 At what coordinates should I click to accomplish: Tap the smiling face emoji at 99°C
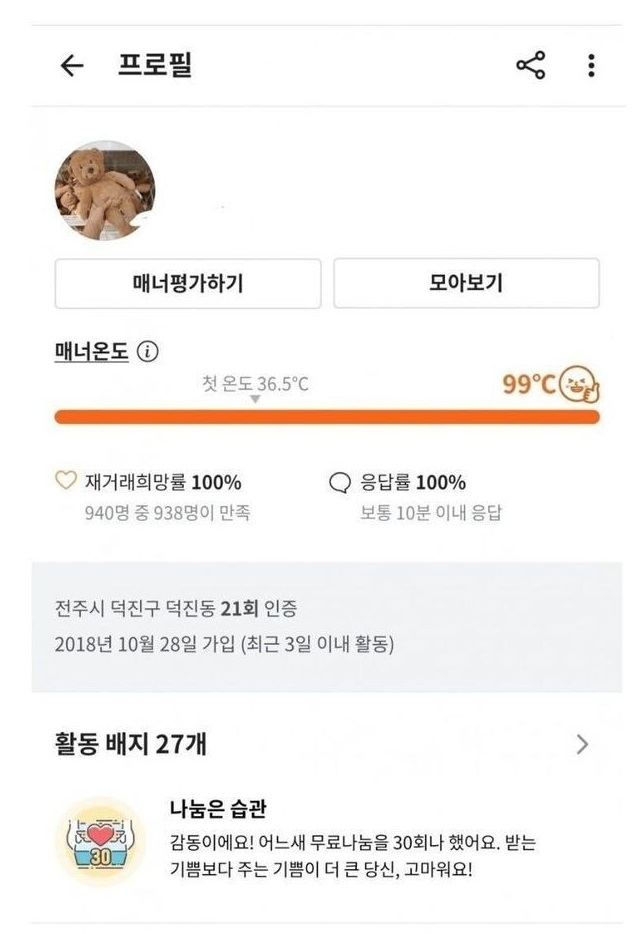[x=579, y=385]
